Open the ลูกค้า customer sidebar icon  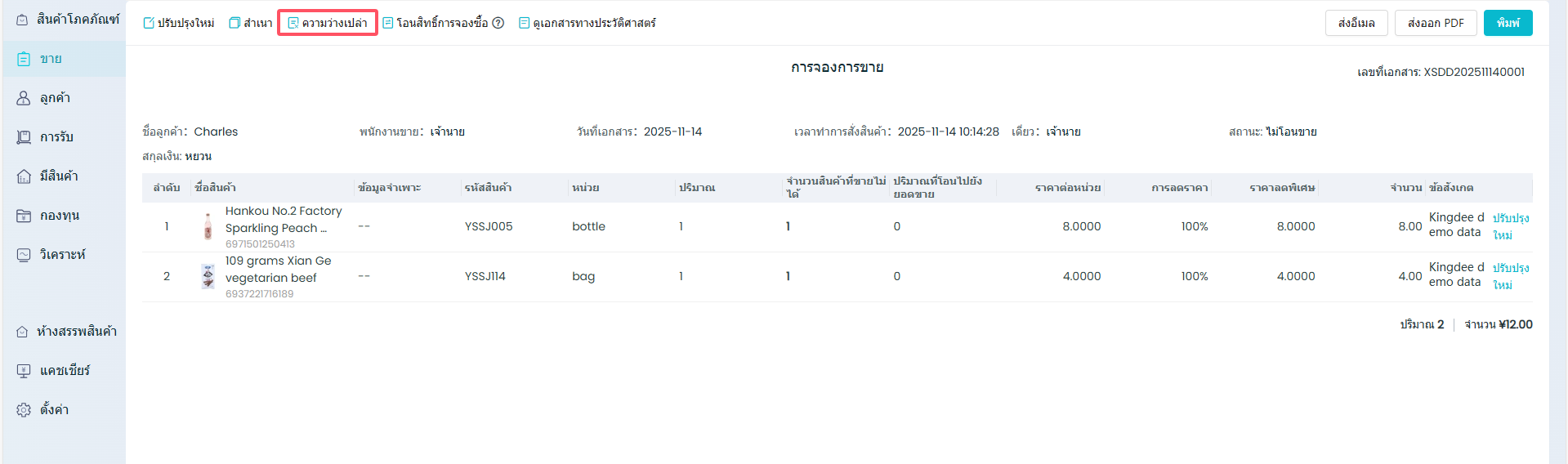[x=24, y=98]
